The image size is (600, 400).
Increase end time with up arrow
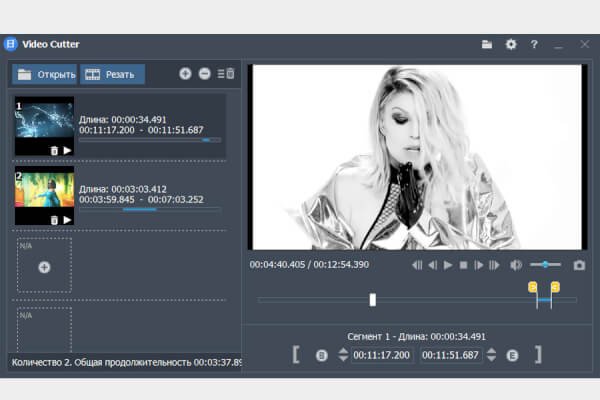[491, 351]
